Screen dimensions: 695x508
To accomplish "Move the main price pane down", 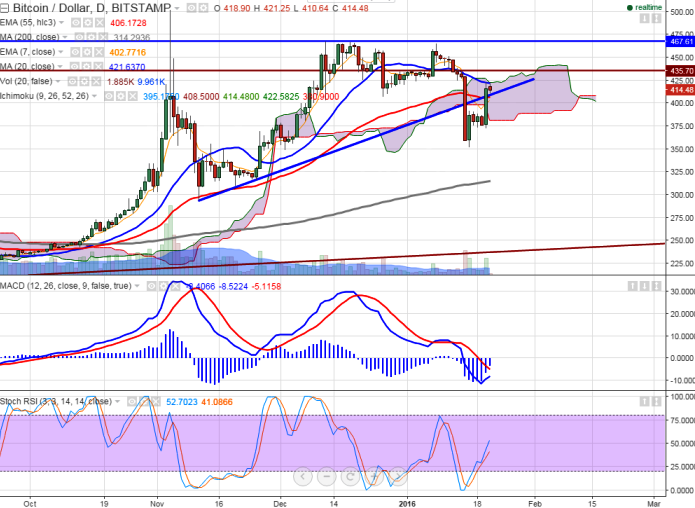I will [644, 19].
